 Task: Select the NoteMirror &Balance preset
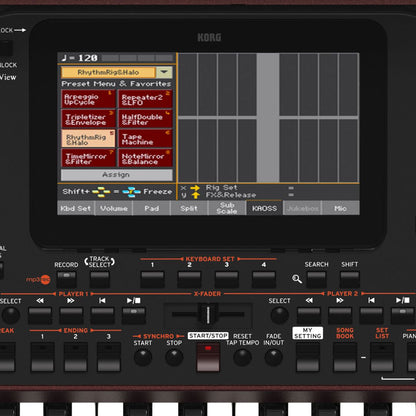coord(145,158)
